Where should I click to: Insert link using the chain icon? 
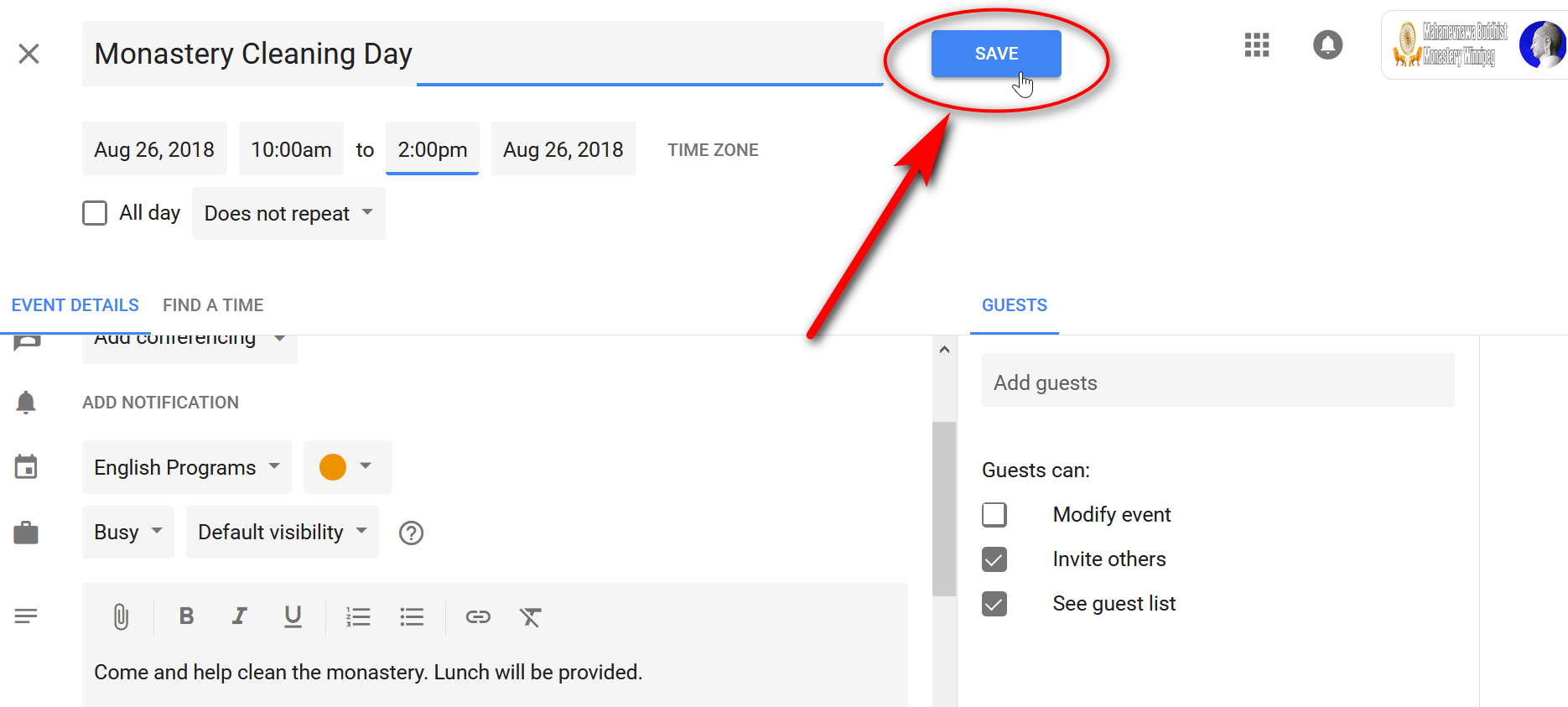click(478, 617)
